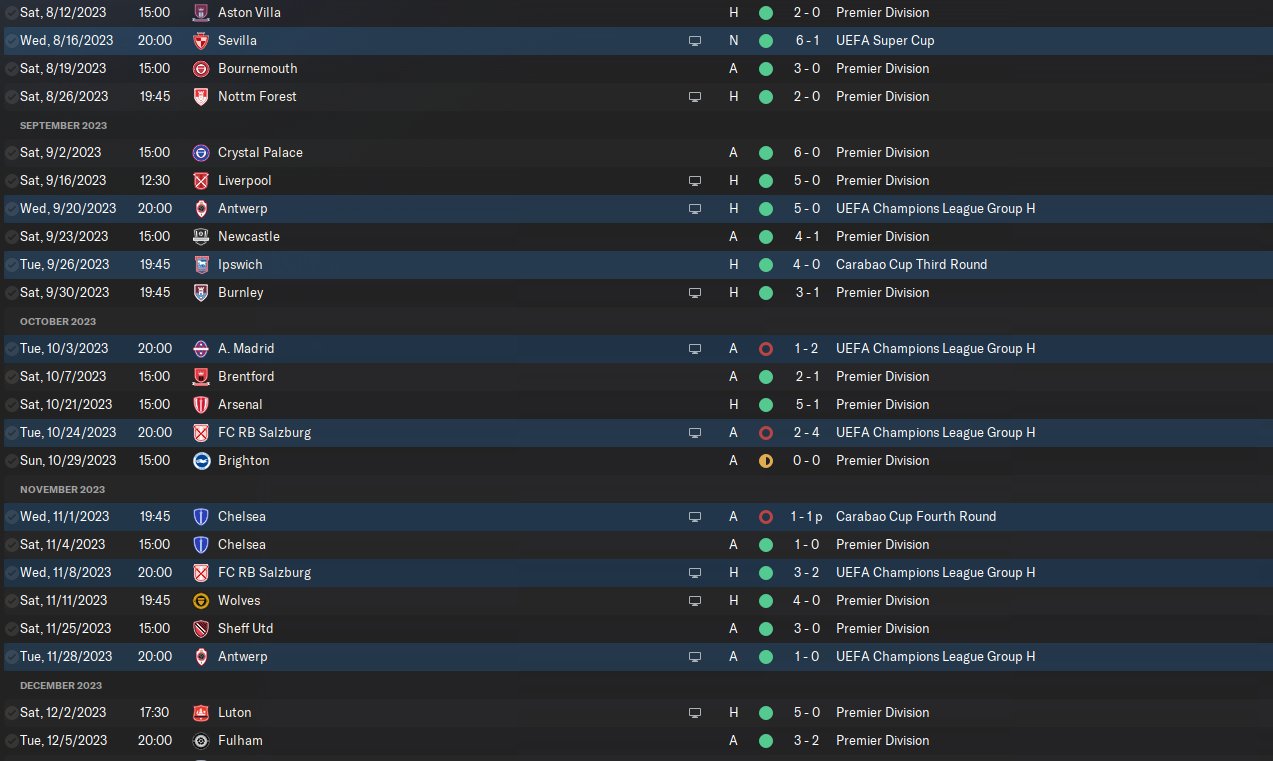This screenshot has height=761, width=1273.
Task: Open the Nottm Forest team link
Action: [257, 97]
